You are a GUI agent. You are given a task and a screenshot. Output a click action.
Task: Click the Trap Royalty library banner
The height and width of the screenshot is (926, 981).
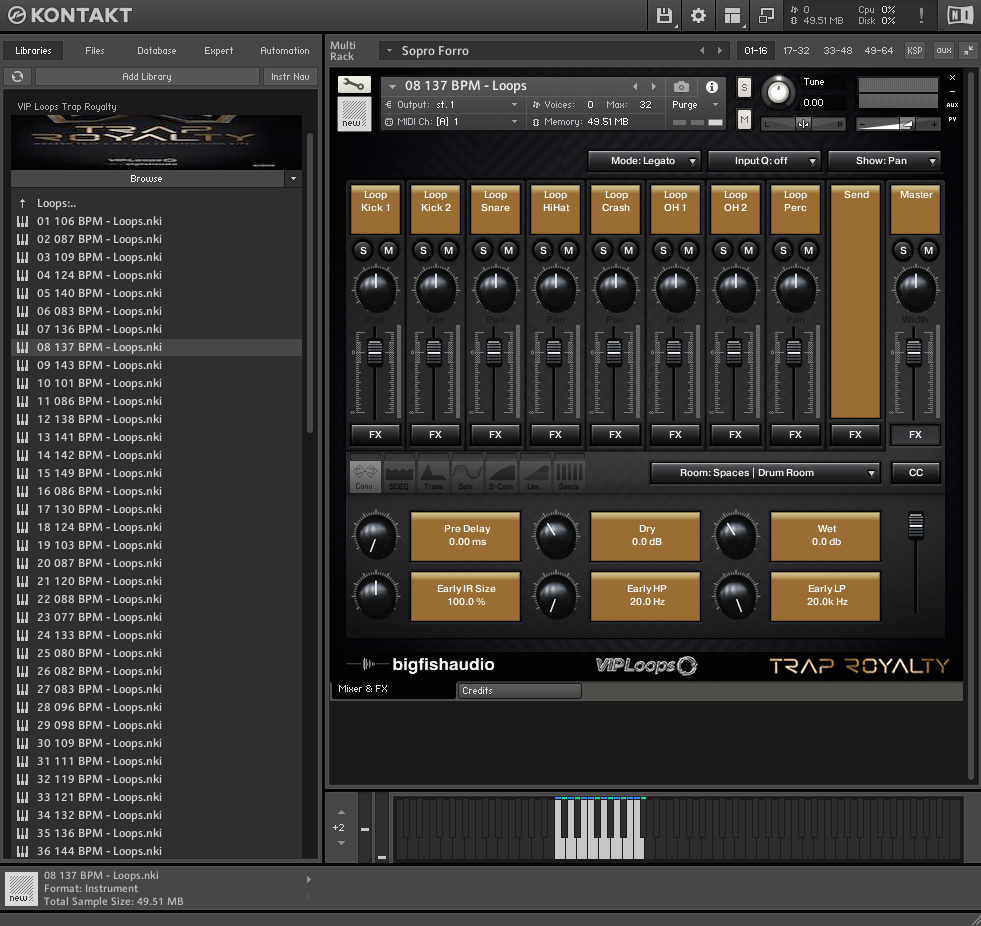156,141
